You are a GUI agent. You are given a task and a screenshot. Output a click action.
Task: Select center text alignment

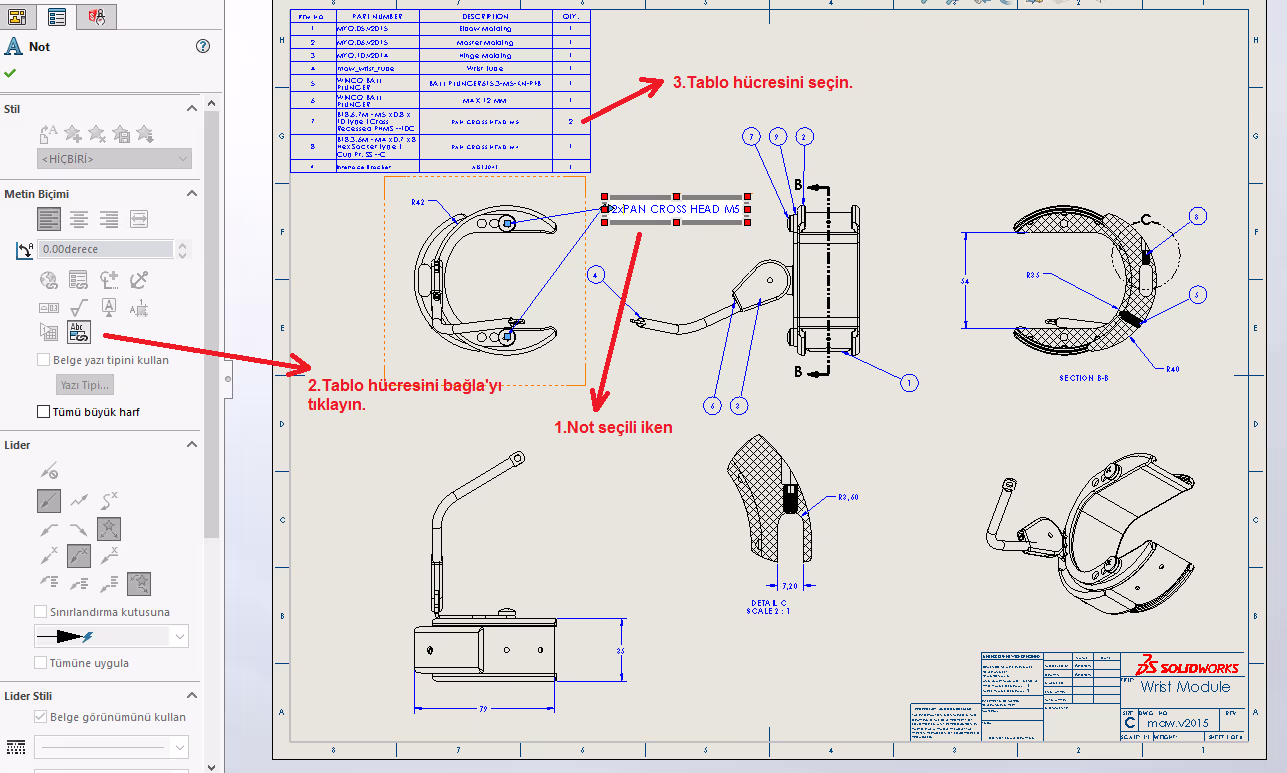[79, 219]
